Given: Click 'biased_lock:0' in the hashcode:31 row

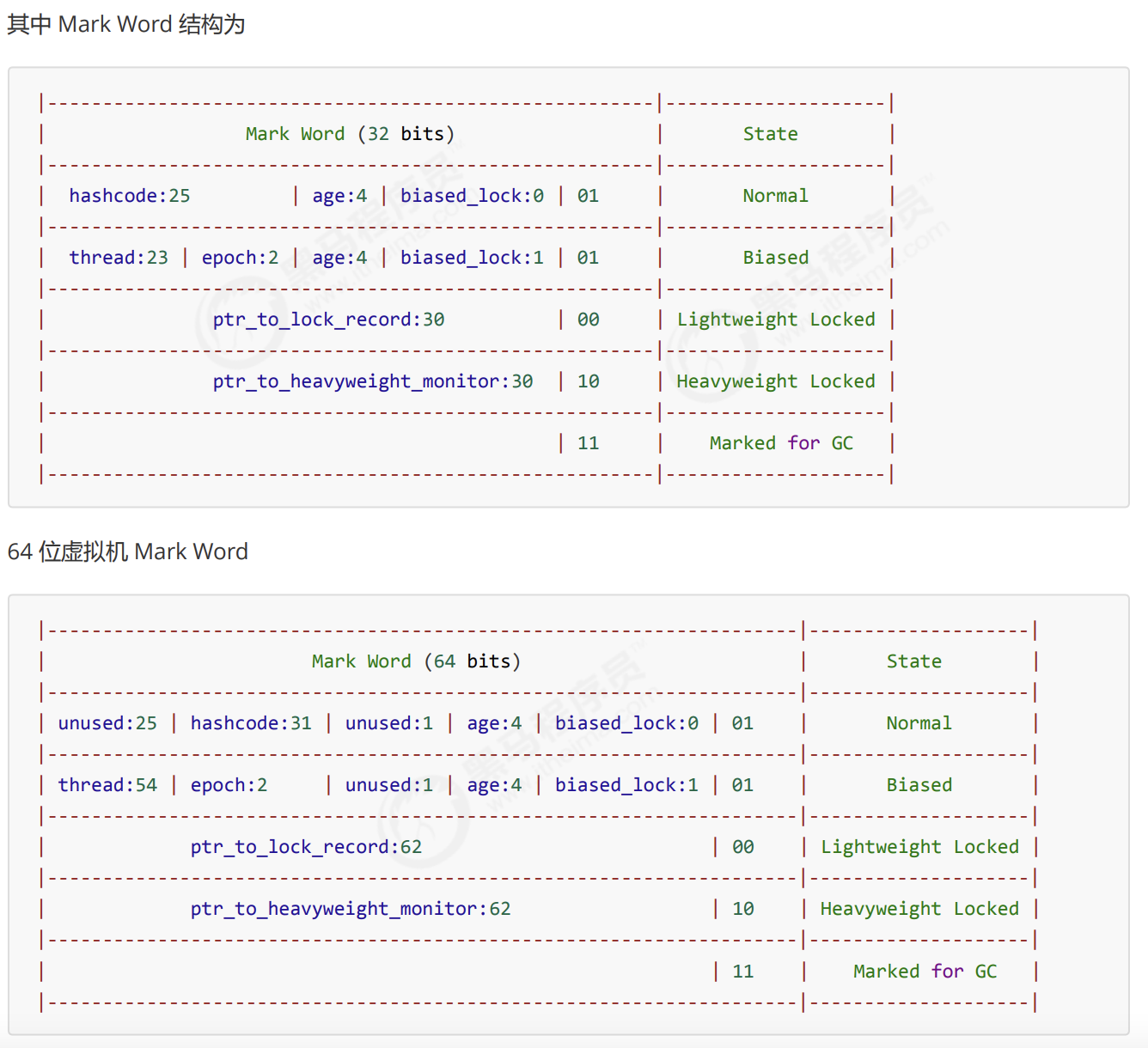Looking at the screenshot, I should coord(626,723).
